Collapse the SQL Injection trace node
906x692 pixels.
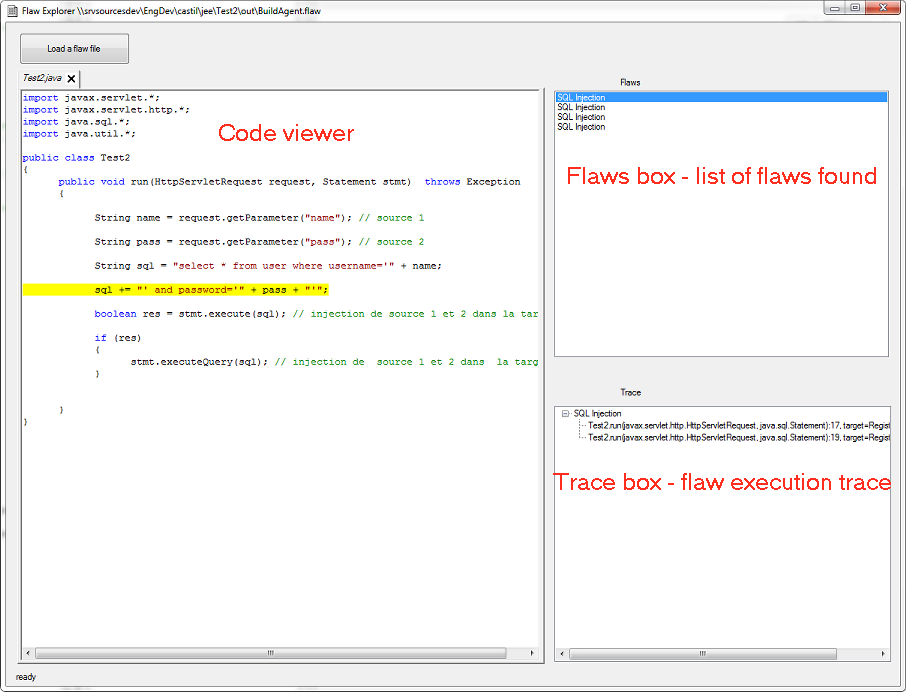pos(566,413)
